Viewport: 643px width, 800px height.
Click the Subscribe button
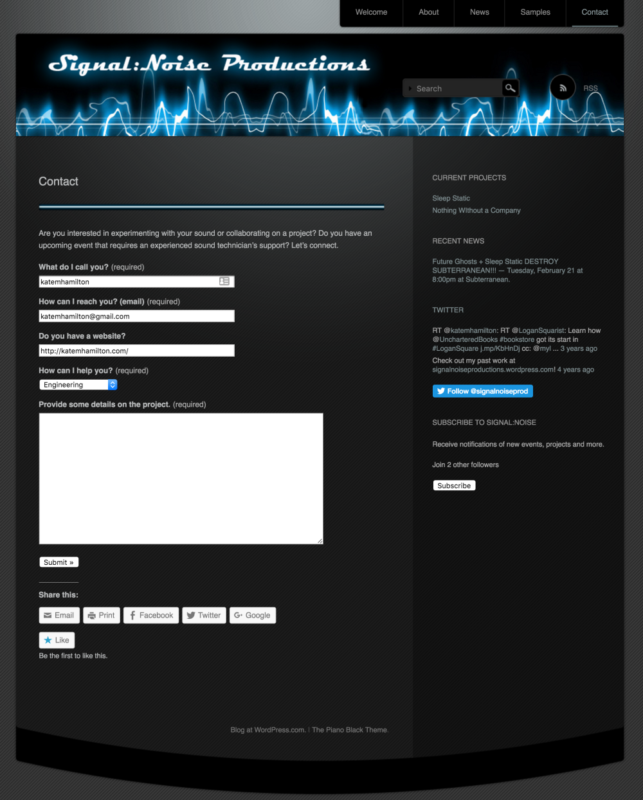click(454, 485)
